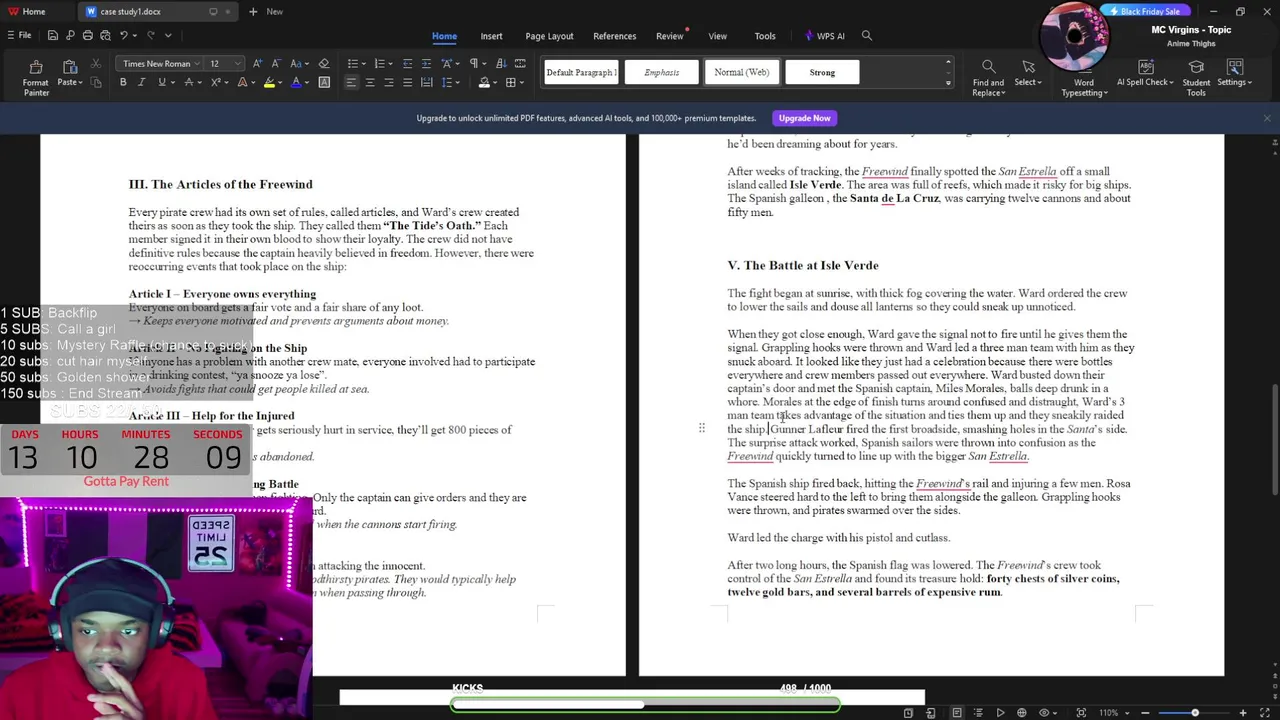Screen dimensions: 1280x720
Task: Apply the Strong style
Action: coord(822,72)
